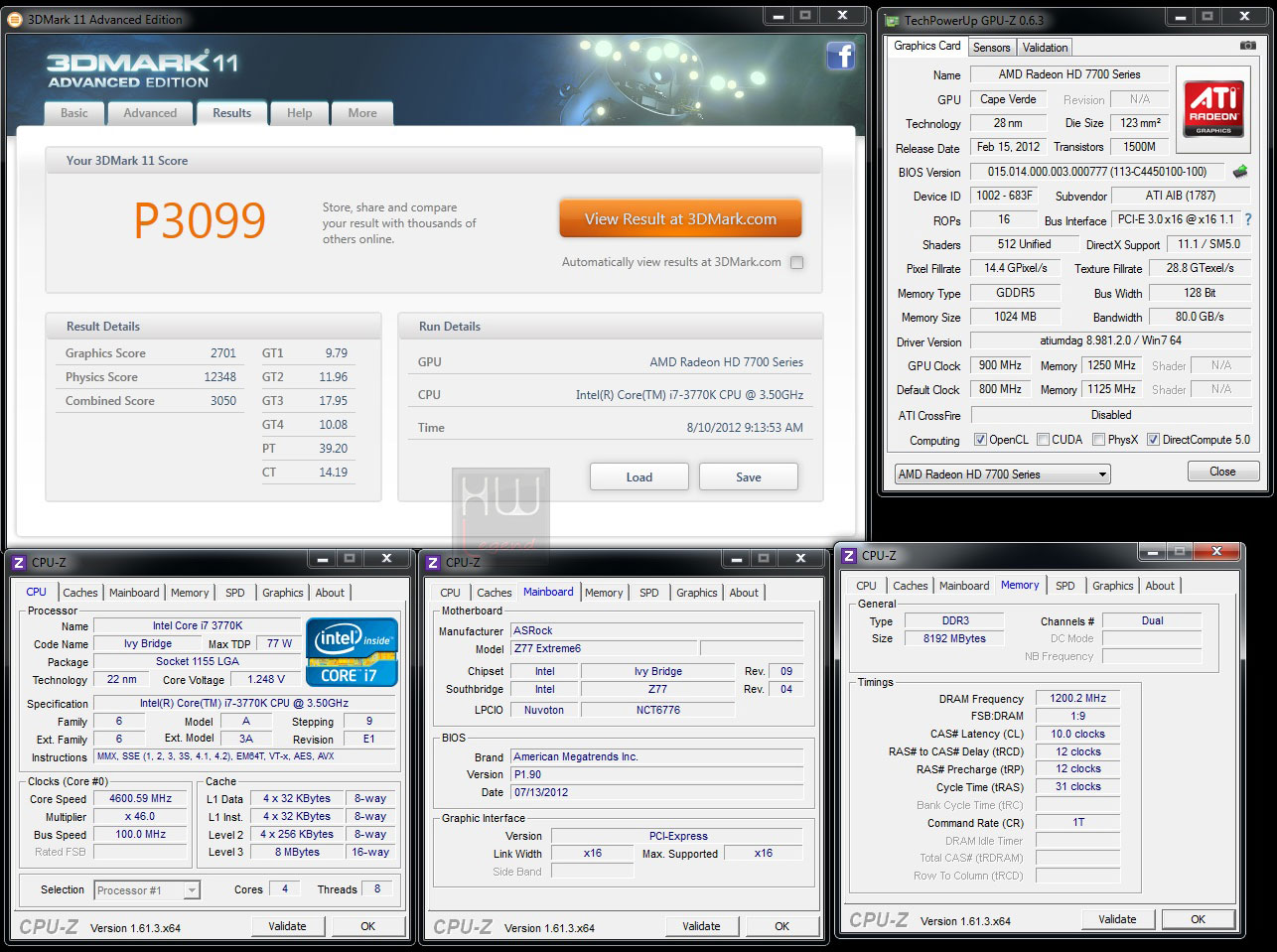Click OK in the CPU-Z Memory window
This screenshot has height=952, width=1277.
[1198, 919]
